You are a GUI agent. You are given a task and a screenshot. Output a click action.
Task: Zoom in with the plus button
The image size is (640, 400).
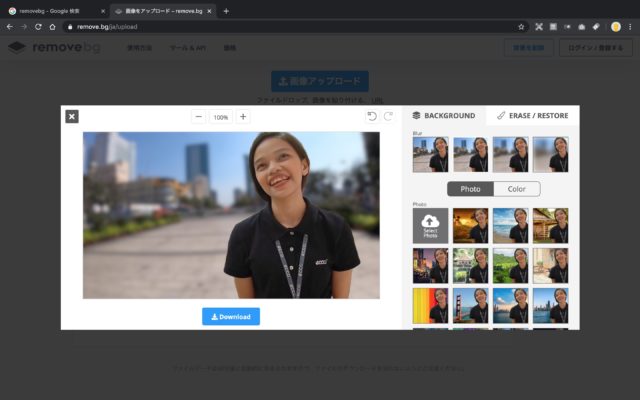click(x=243, y=117)
